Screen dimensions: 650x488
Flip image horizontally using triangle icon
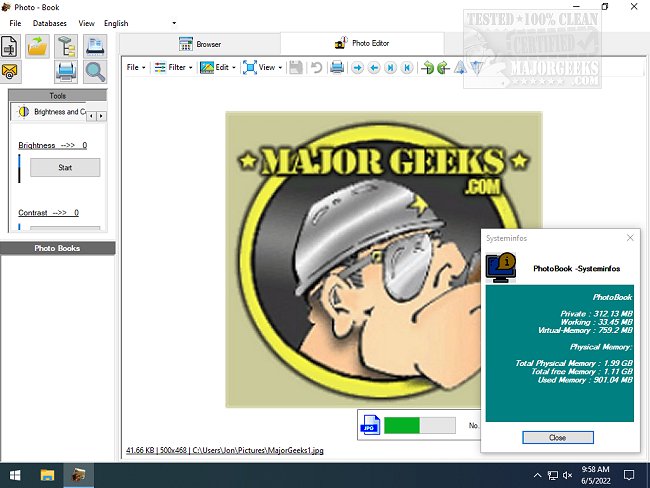coord(460,67)
